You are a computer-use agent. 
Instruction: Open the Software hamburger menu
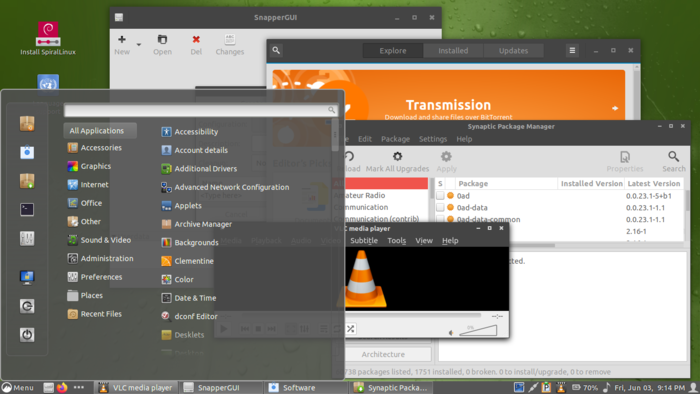pyautogui.click(x=572, y=50)
